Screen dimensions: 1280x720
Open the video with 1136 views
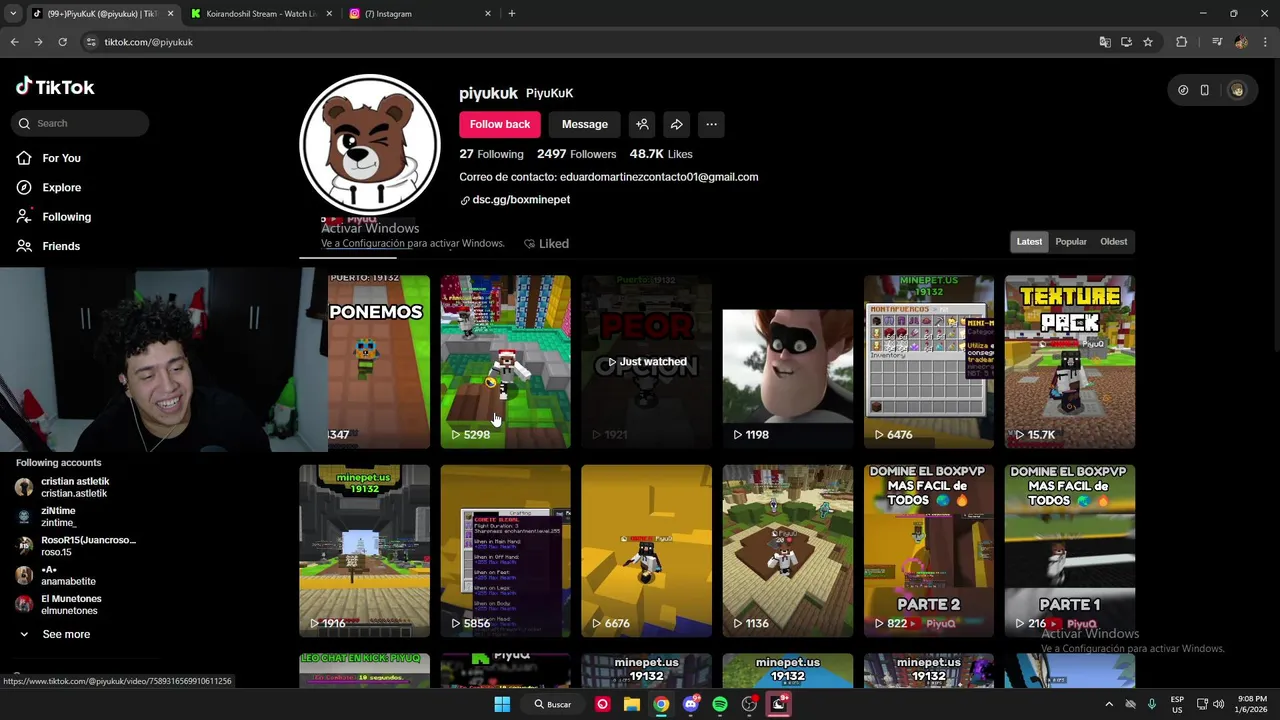click(788, 550)
